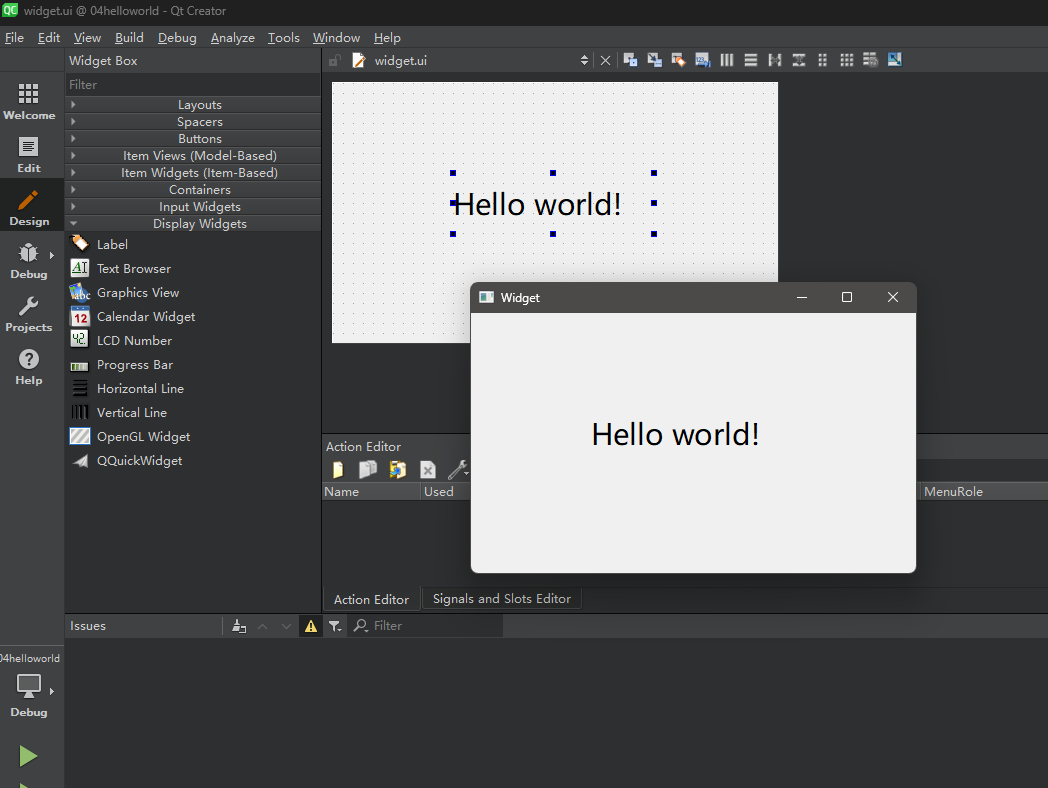Click New action icon in Action Editor
Image resolution: width=1048 pixels, height=788 pixels.
tap(338, 469)
